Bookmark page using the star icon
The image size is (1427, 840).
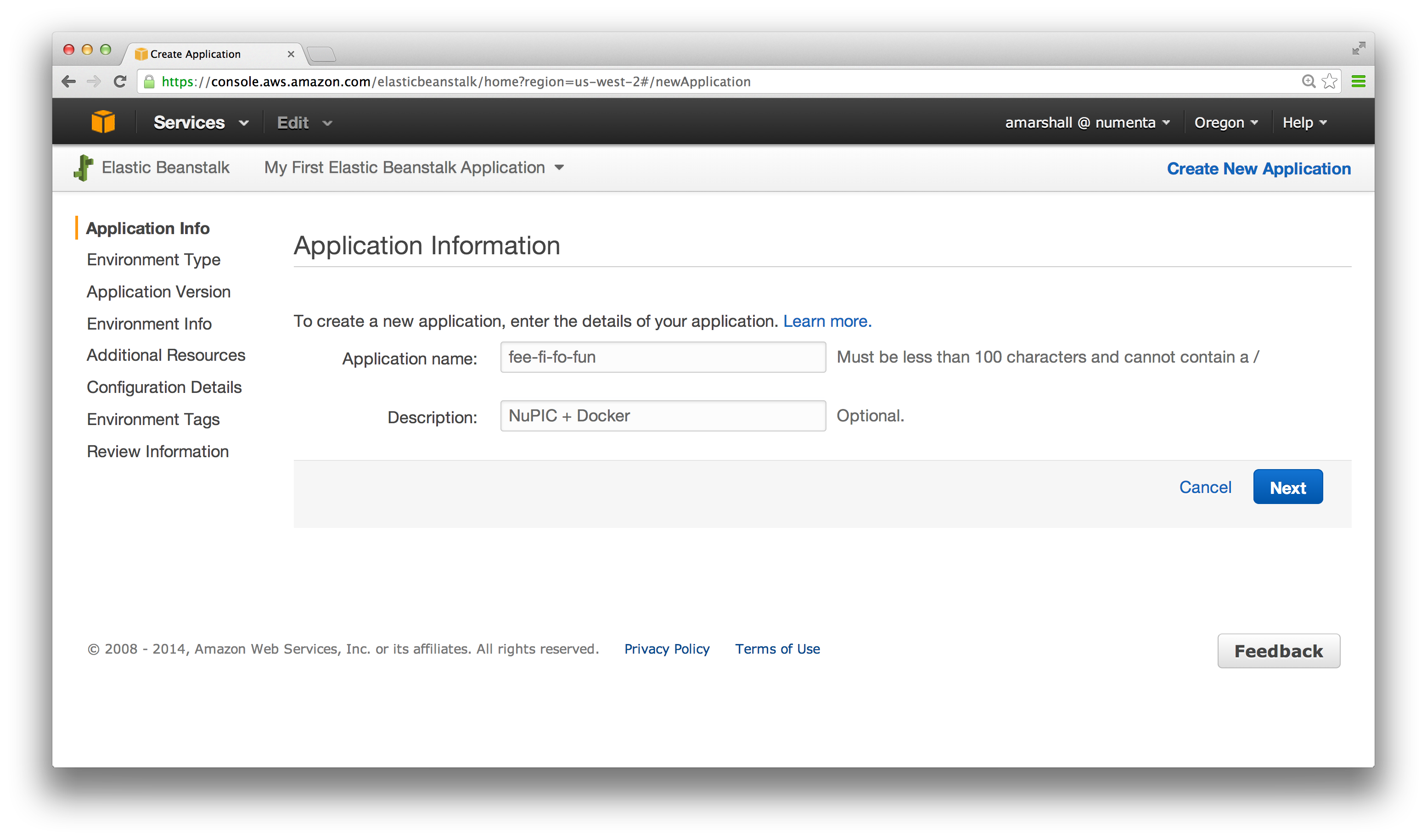[x=1329, y=82]
